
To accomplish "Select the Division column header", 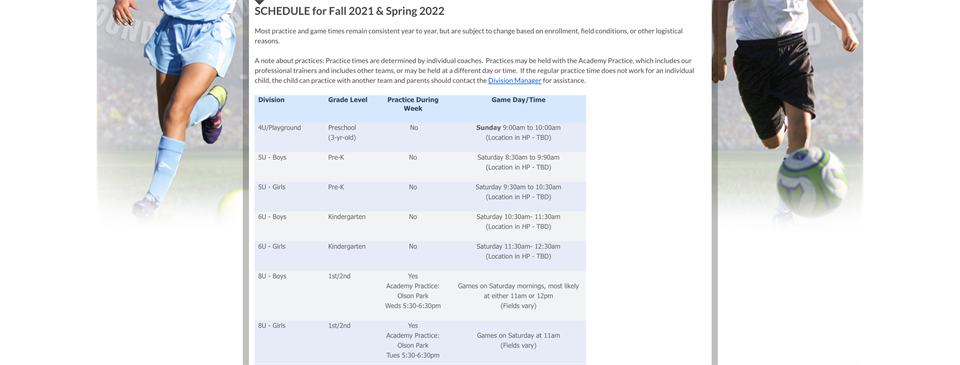I will [x=271, y=99].
